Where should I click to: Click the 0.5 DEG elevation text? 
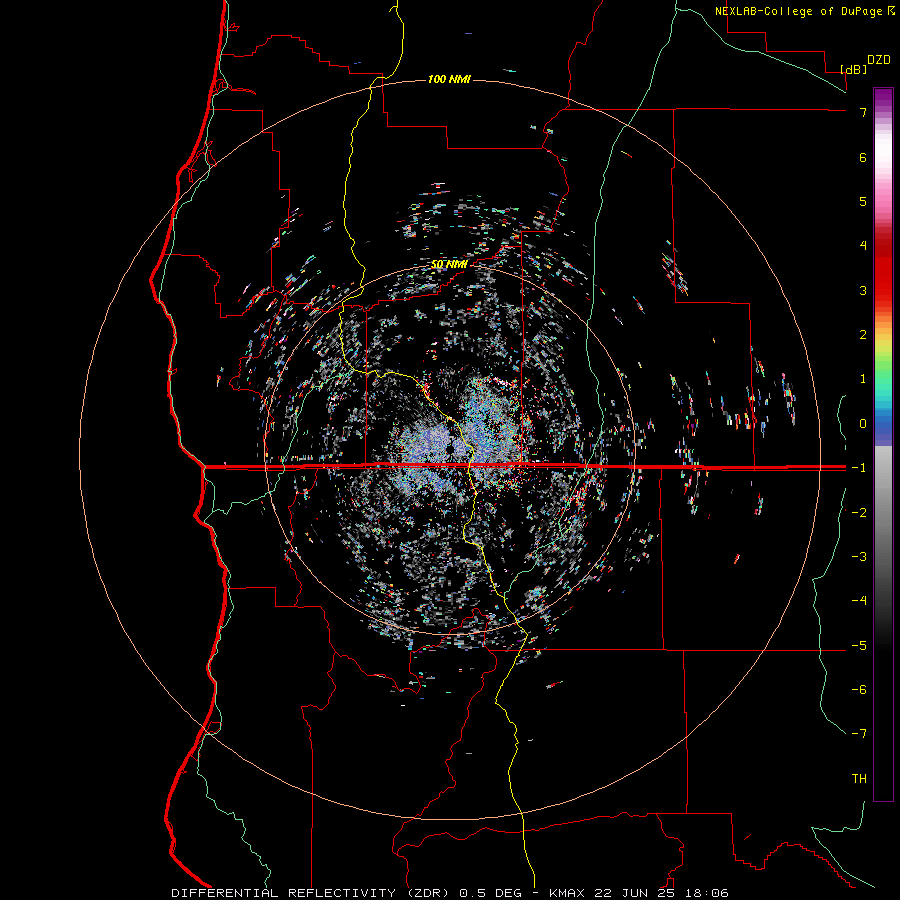tap(491, 893)
